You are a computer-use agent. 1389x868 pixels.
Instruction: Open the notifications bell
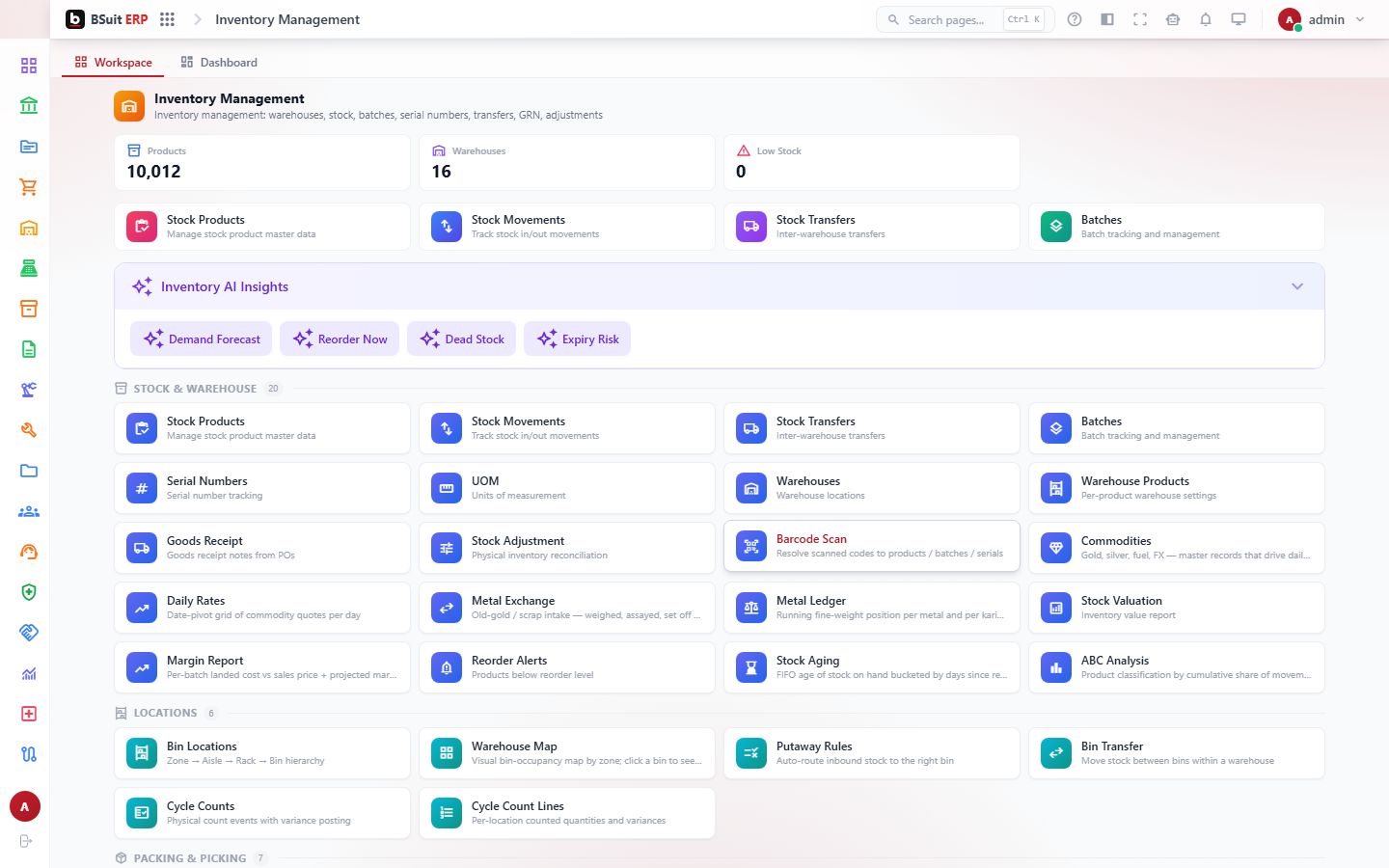[x=1206, y=19]
